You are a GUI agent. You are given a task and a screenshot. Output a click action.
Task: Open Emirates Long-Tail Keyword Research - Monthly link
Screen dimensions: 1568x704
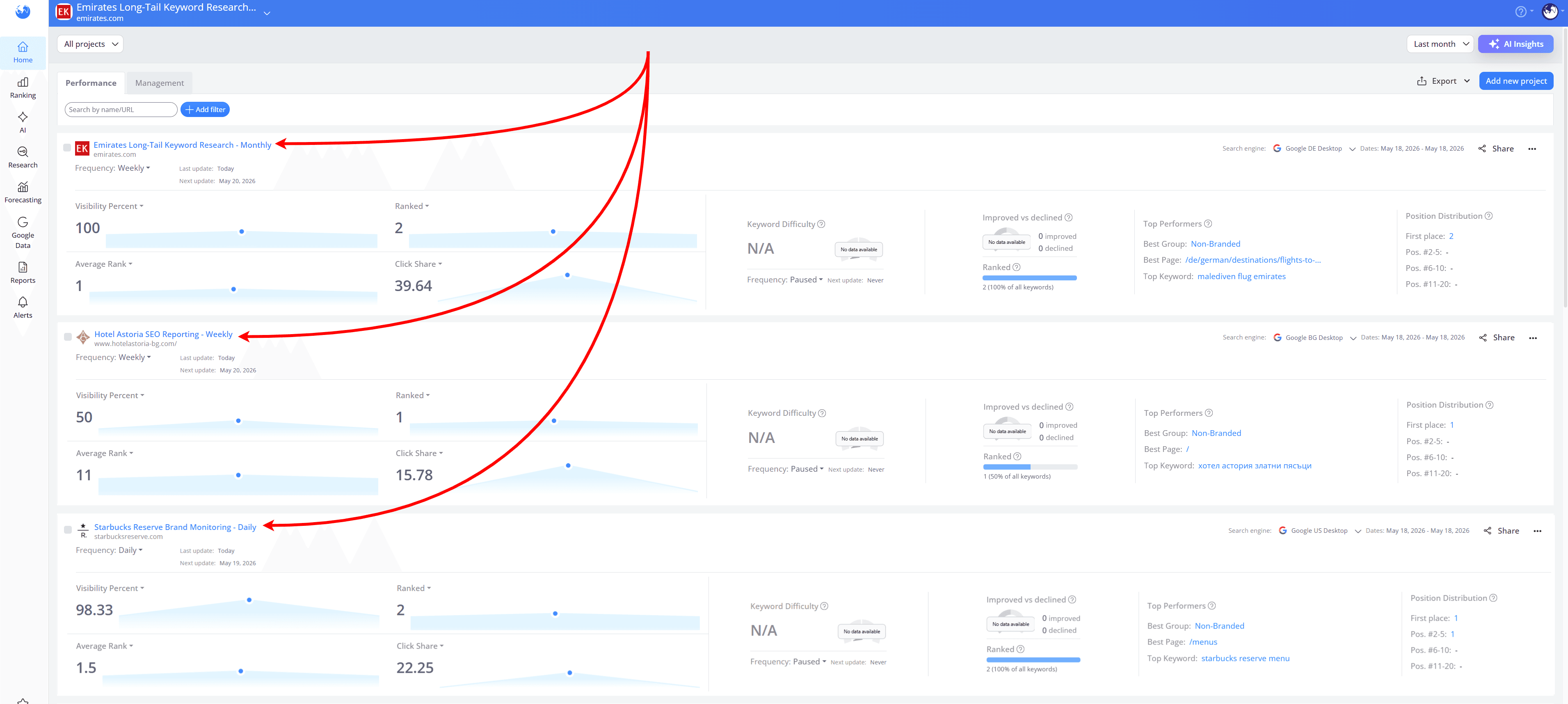[182, 145]
